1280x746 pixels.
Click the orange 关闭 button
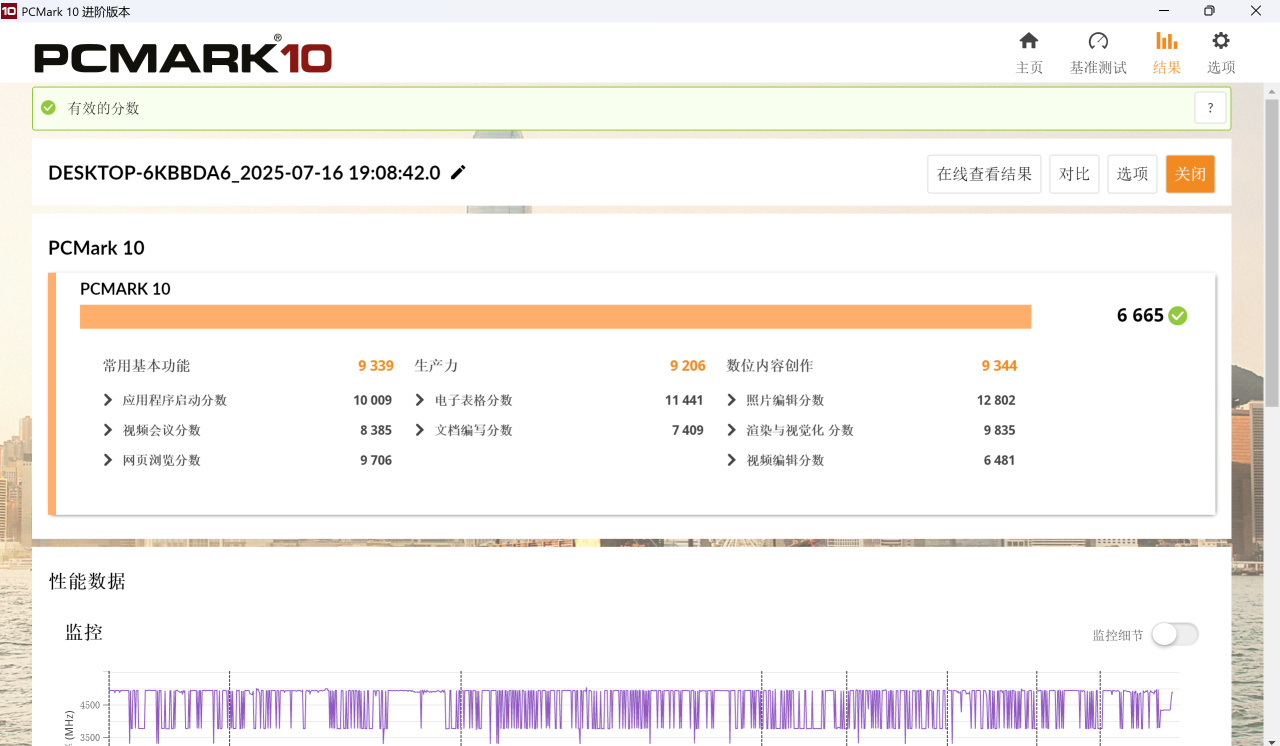(x=1190, y=174)
